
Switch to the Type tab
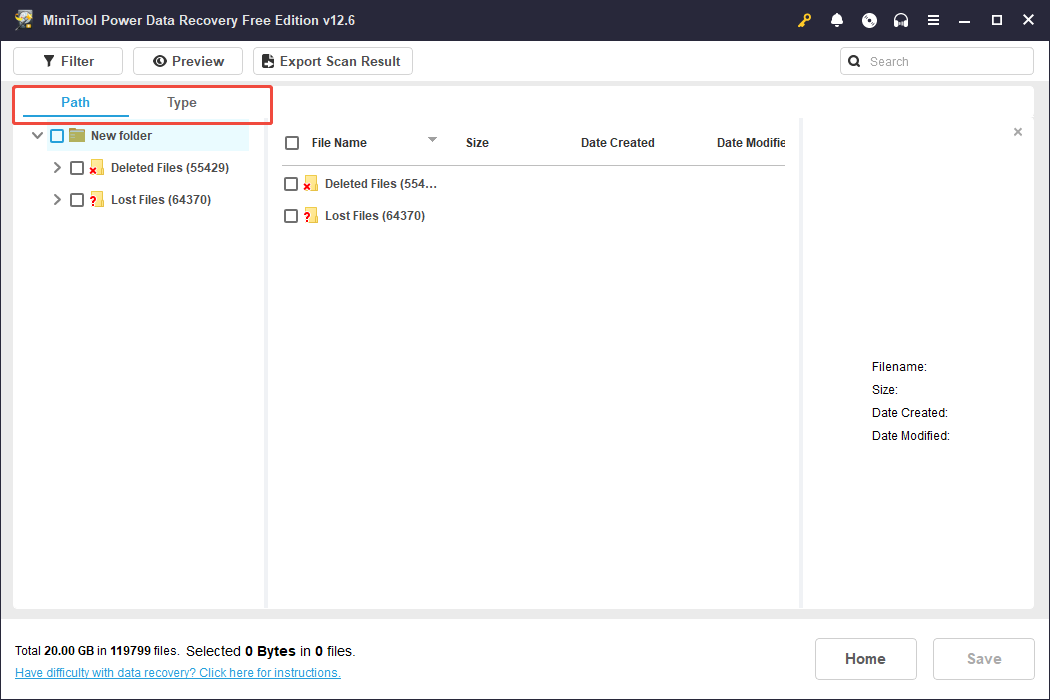pyautogui.click(x=182, y=102)
